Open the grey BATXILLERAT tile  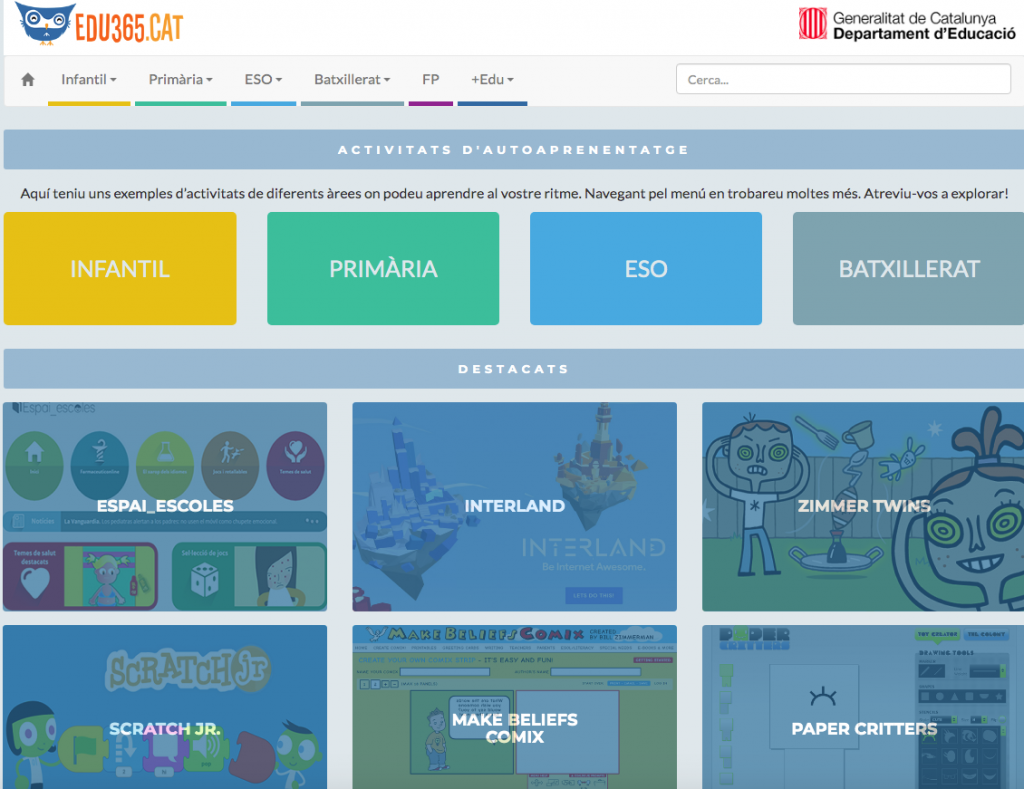[x=908, y=269]
